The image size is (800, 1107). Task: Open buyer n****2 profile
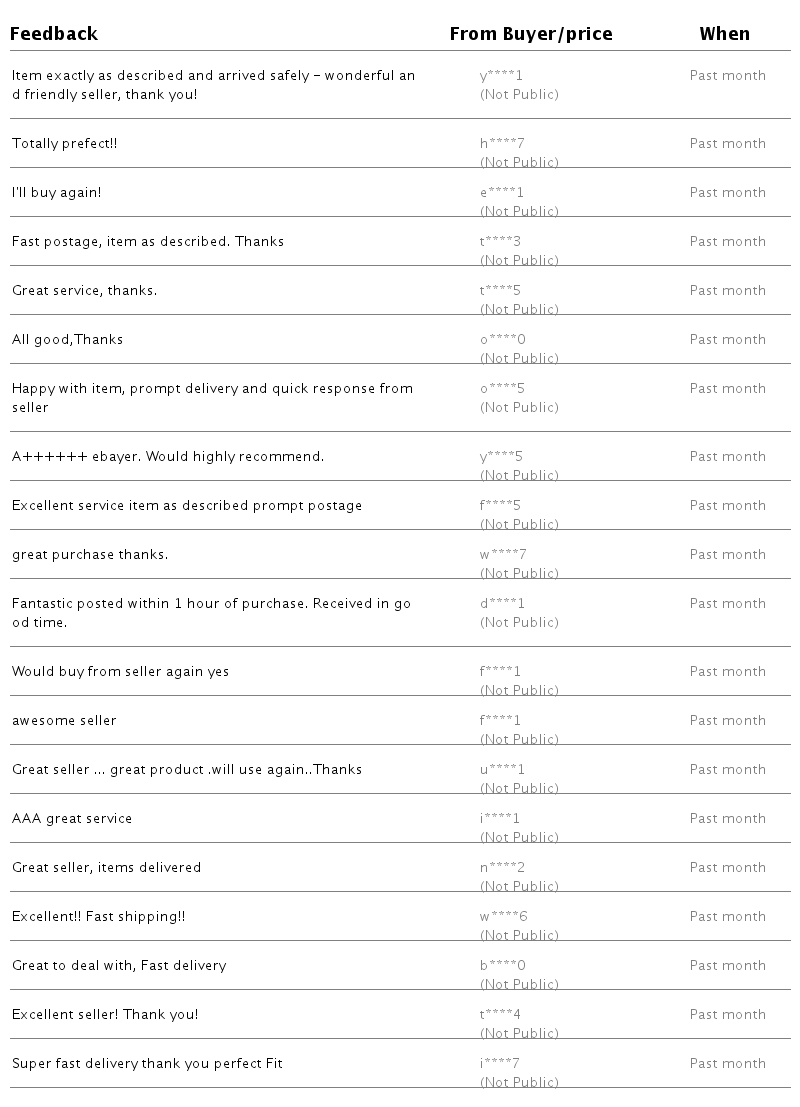click(x=502, y=868)
